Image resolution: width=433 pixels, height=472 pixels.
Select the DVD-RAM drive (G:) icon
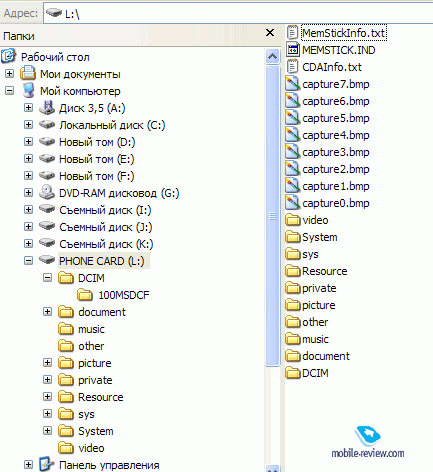click(47, 193)
